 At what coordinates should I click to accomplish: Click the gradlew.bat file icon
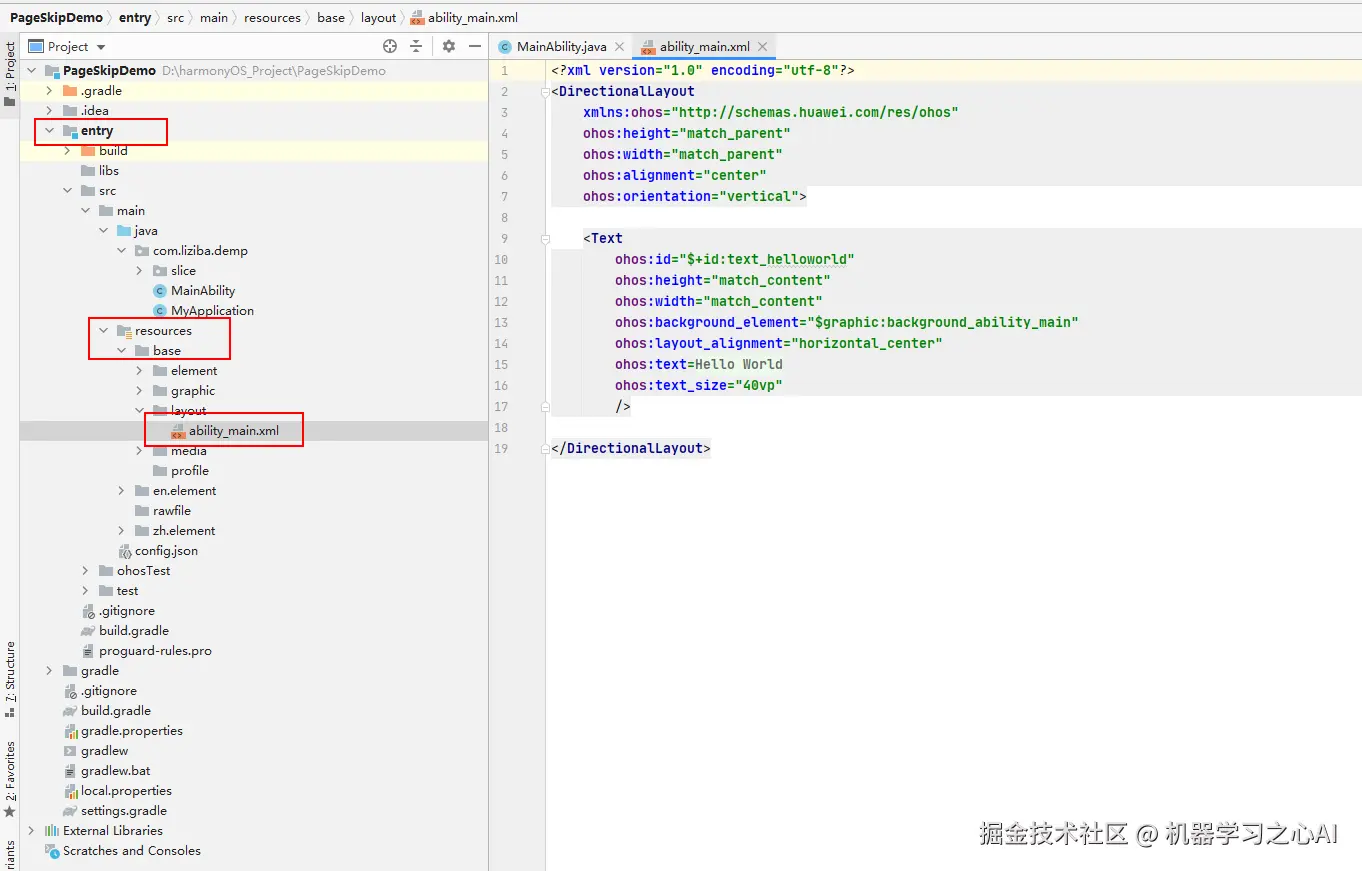pos(70,771)
